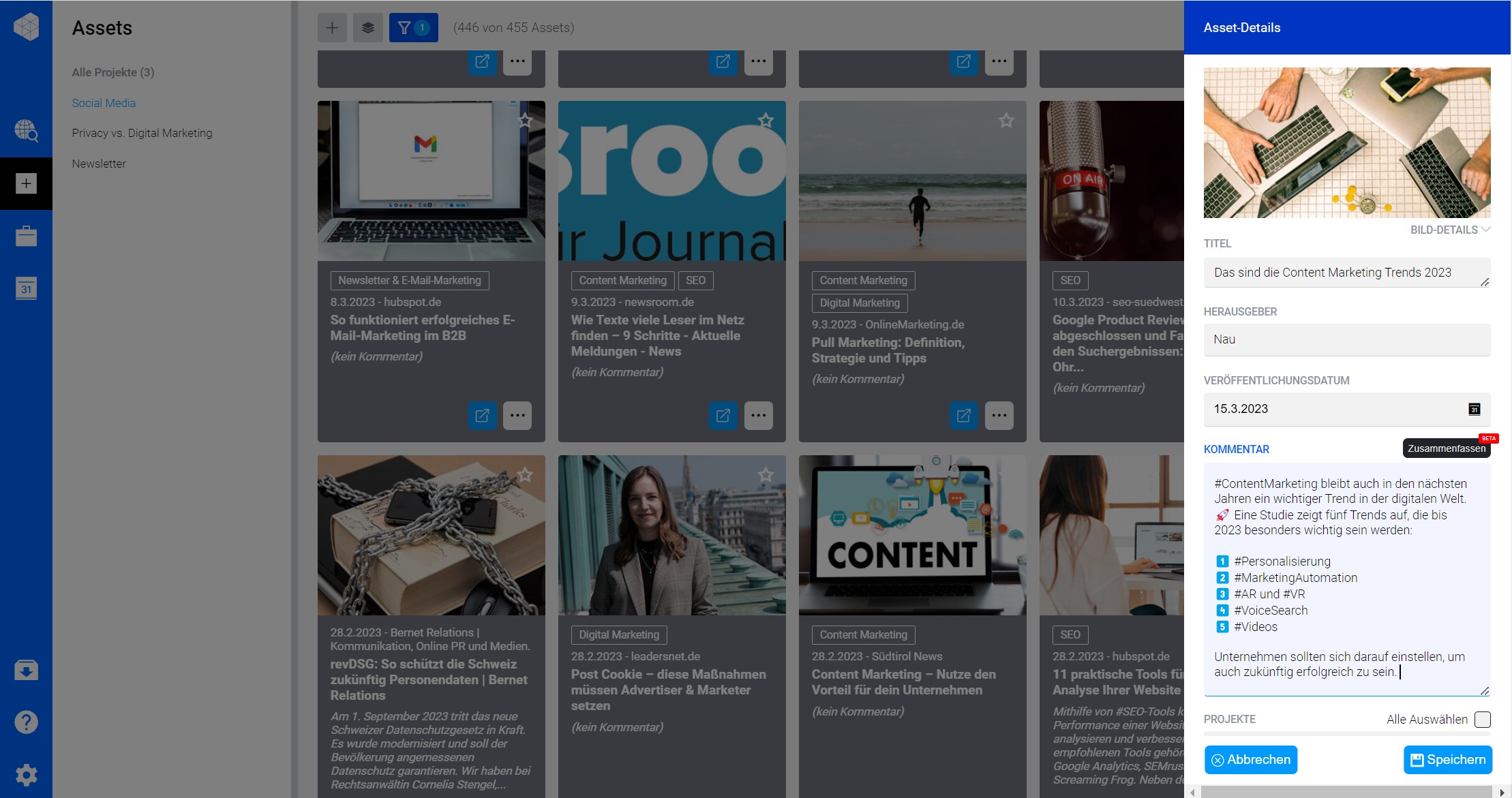Viewport: 1512px width, 798px height.
Task: Open external link on top-row first card
Action: click(x=483, y=62)
